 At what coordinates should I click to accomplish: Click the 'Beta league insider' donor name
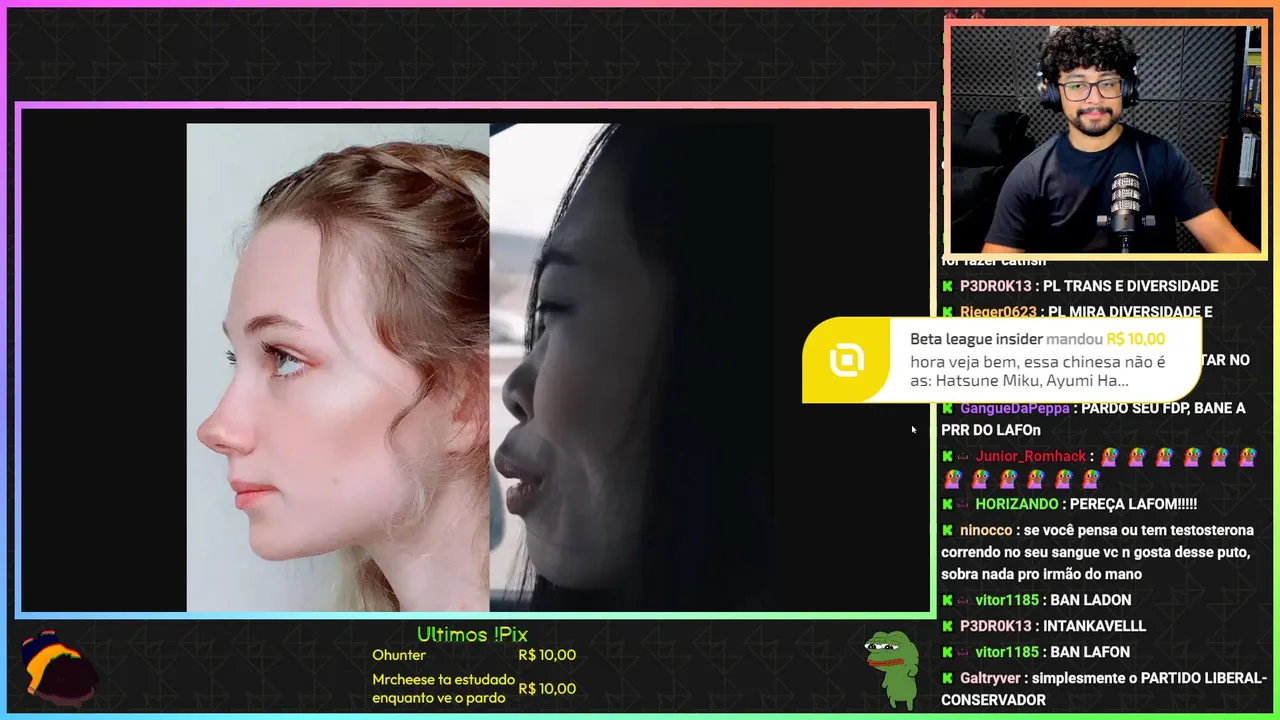[976, 339]
